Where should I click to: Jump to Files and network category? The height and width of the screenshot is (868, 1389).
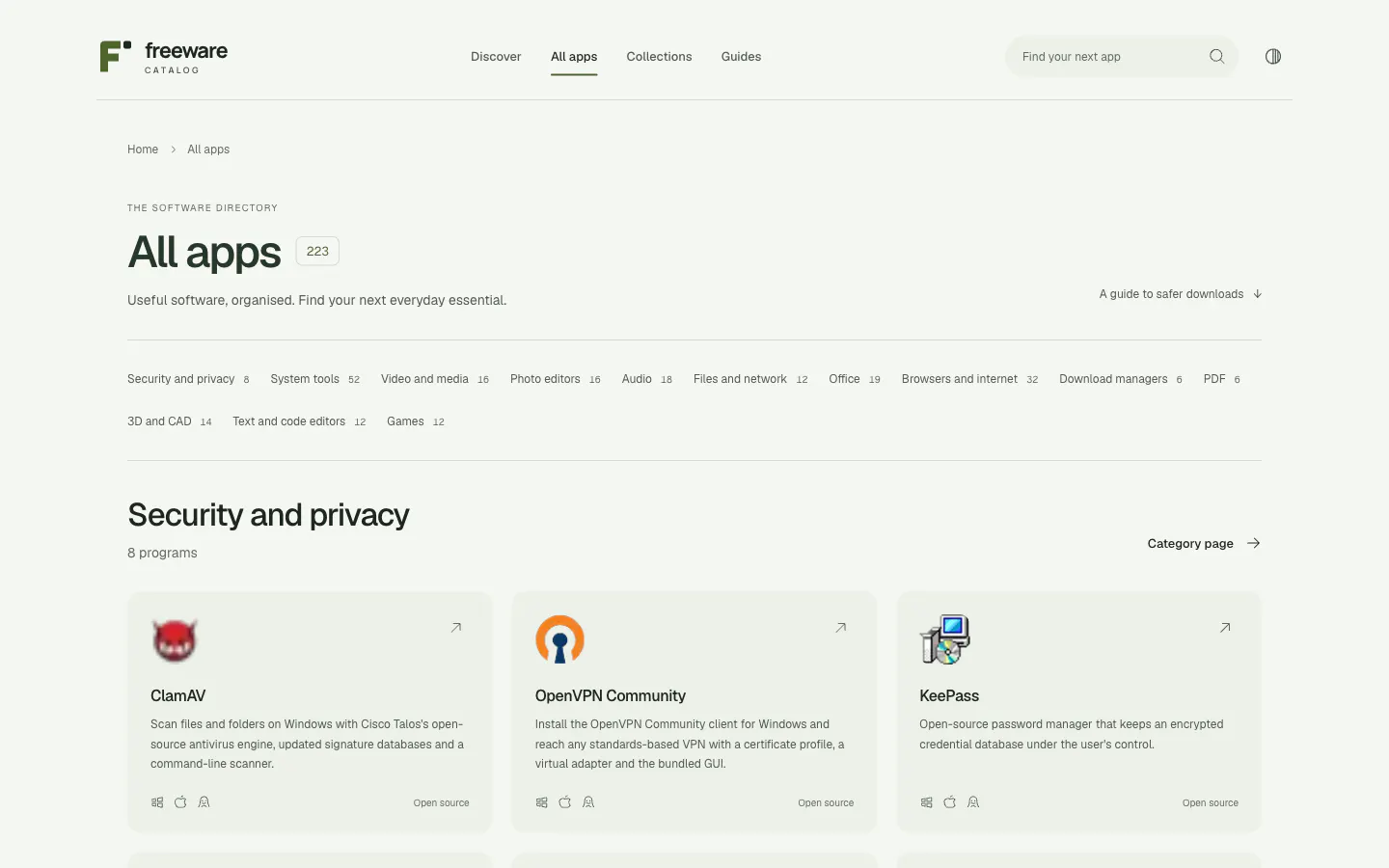point(750,379)
